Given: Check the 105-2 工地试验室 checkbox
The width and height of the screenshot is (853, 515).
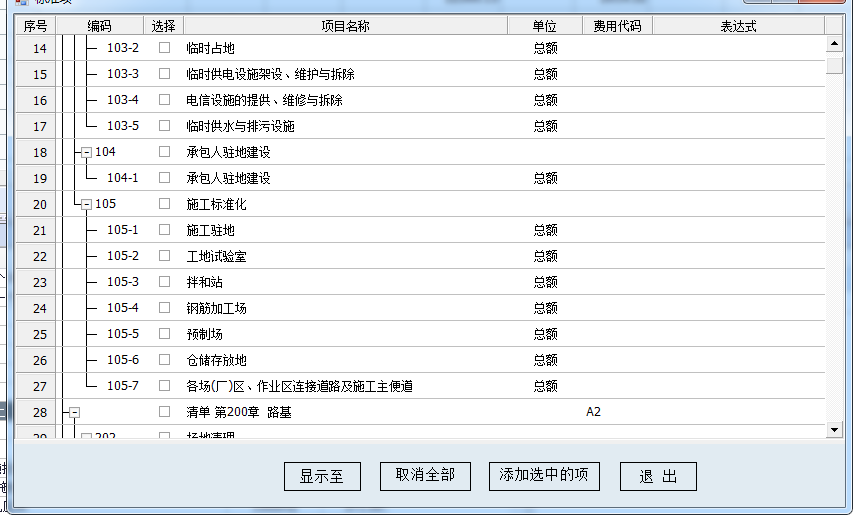Looking at the screenshot, I should coord(164,256).
